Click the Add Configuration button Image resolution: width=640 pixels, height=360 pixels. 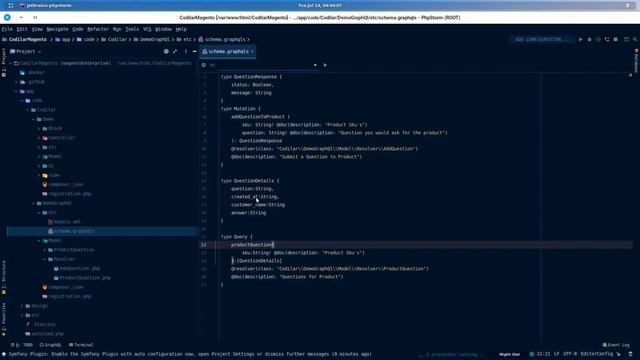tap(542, 40)
